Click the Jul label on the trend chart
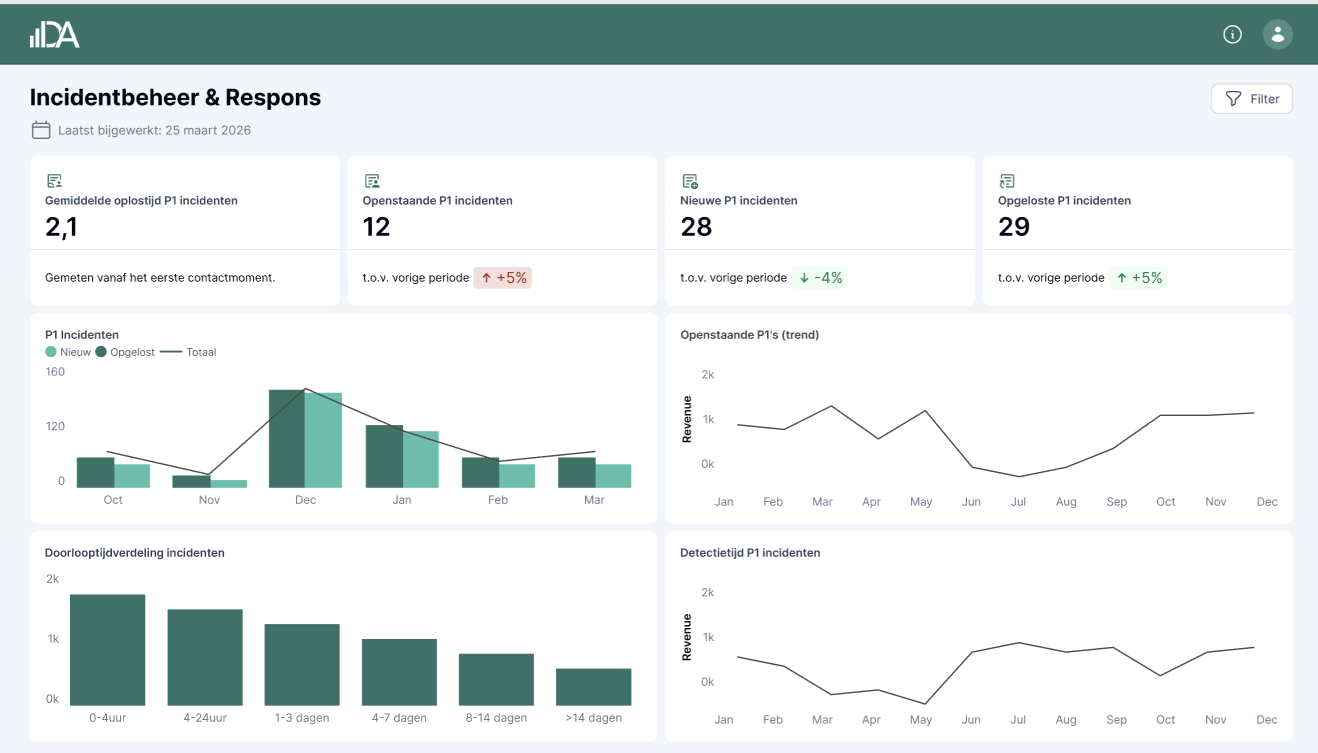 pos(1018,502)
